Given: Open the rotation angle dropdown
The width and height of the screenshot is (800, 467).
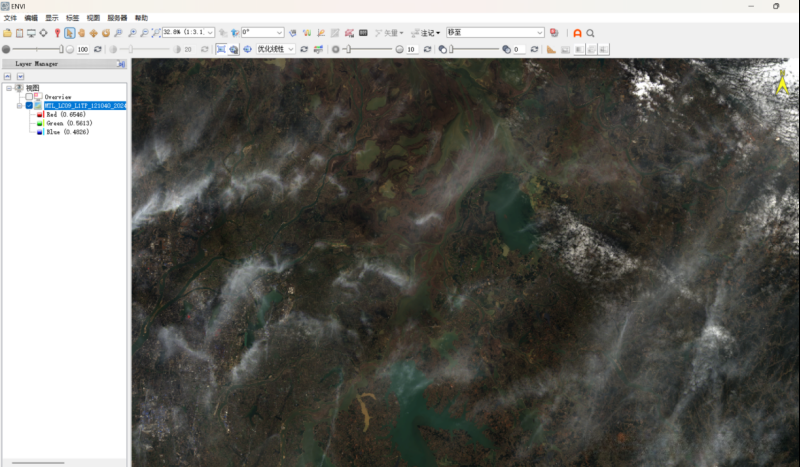Looking at the screenshot, I should pos(279,33).
